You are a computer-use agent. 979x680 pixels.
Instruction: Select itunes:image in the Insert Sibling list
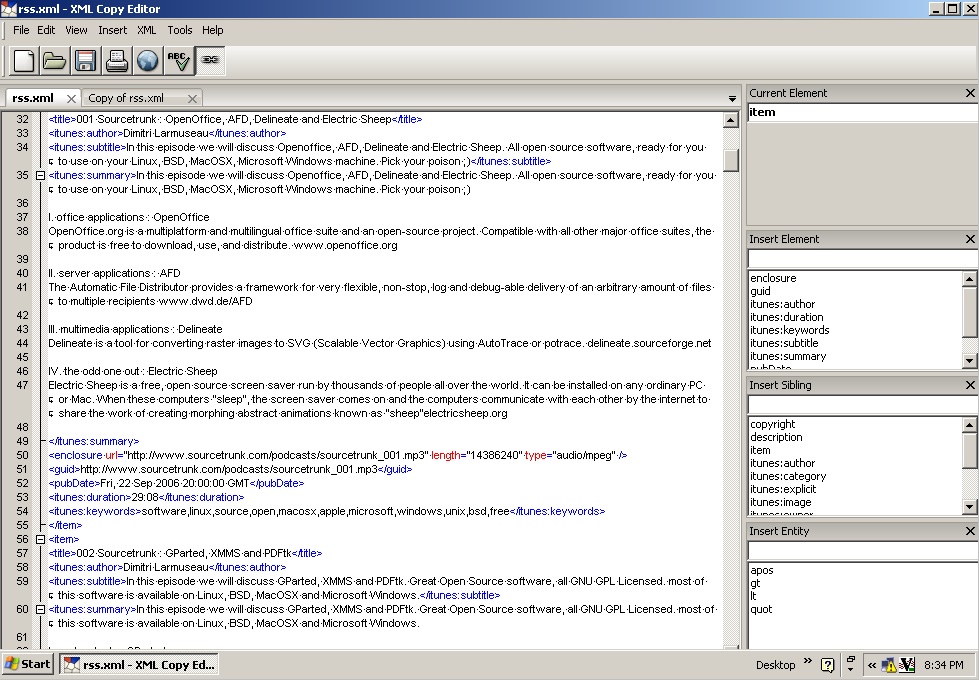click(780, 503)
